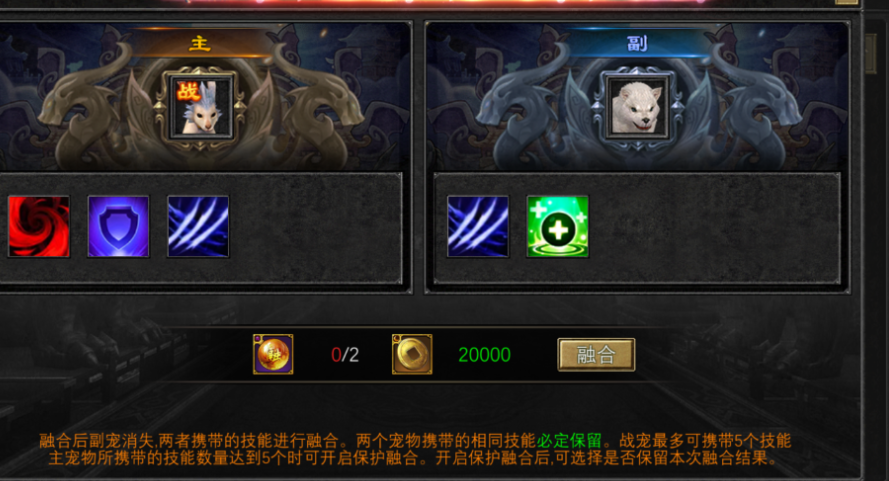Viewport: 889px width, 481px height.
Task: Click the gold coin currency icon
Action: coord(412,354)
